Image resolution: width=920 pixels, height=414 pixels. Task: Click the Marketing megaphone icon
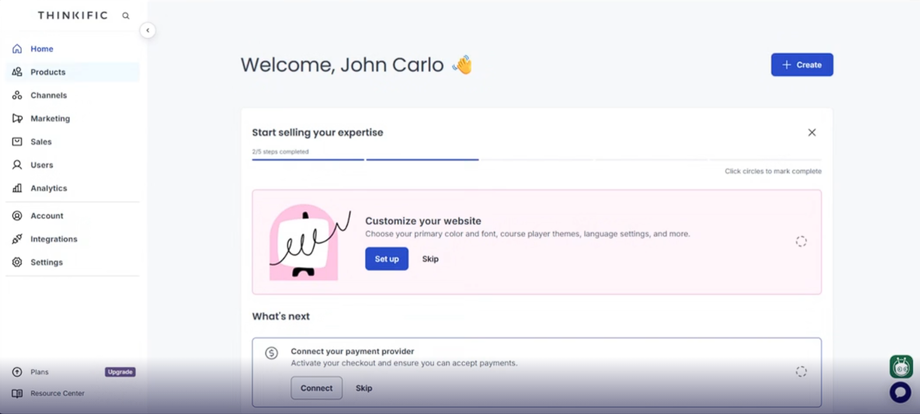pos(17,118)
